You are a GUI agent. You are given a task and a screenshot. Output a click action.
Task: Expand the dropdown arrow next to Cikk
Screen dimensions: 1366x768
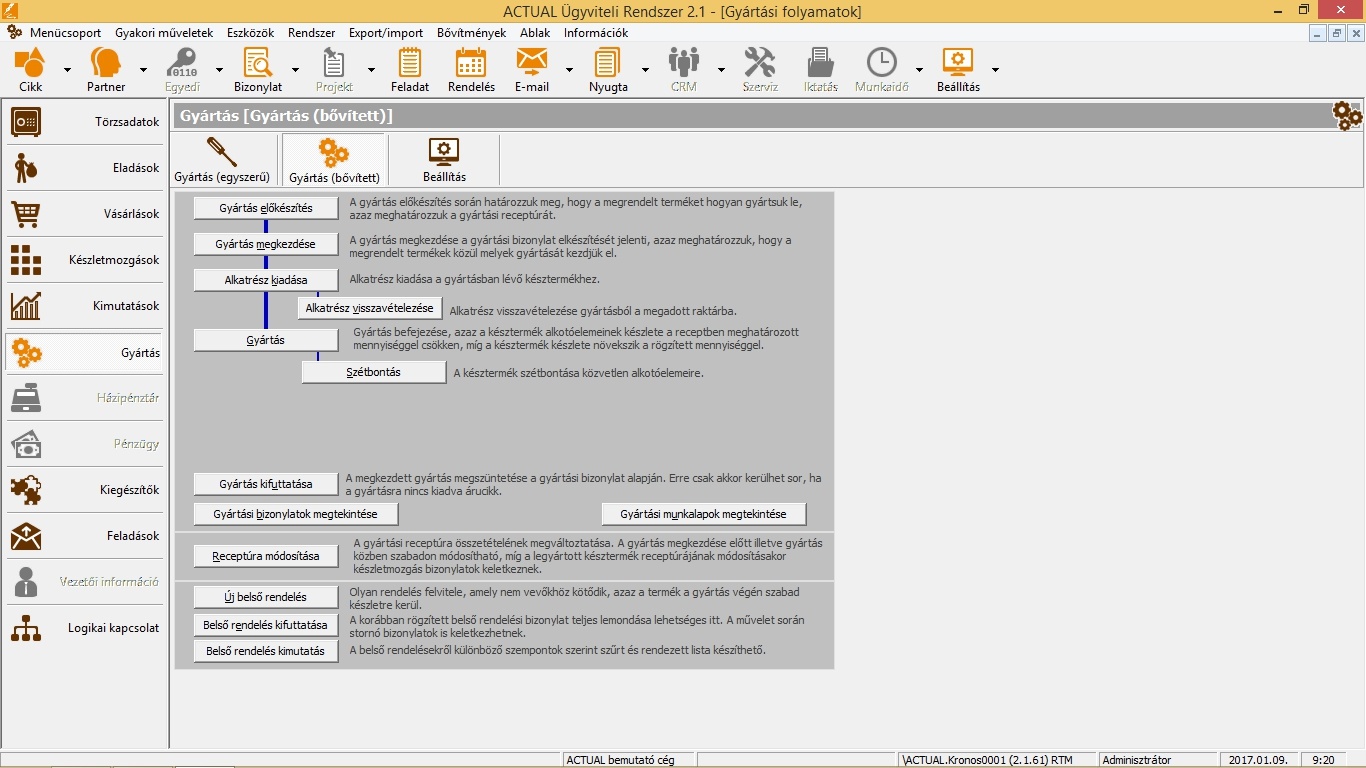pos(67,70)
